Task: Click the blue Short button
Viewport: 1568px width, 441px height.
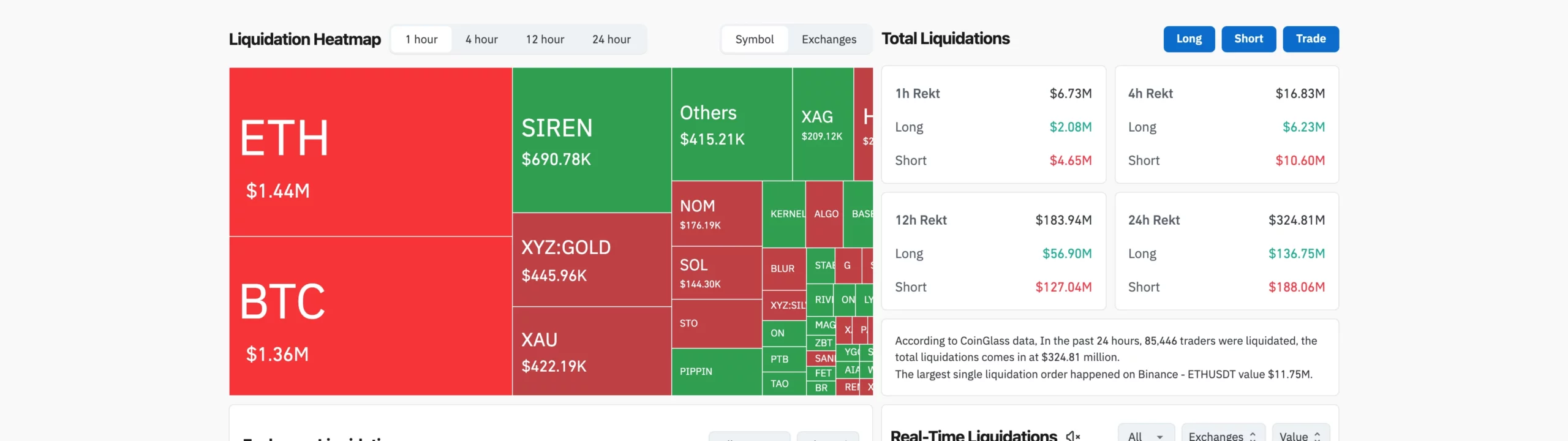Action: point(1248,39)
